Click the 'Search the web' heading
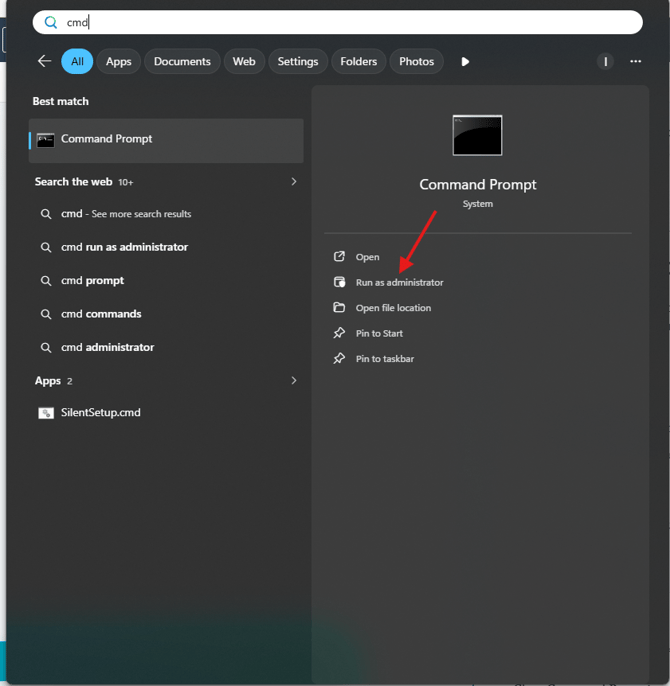 click(74, 182)
